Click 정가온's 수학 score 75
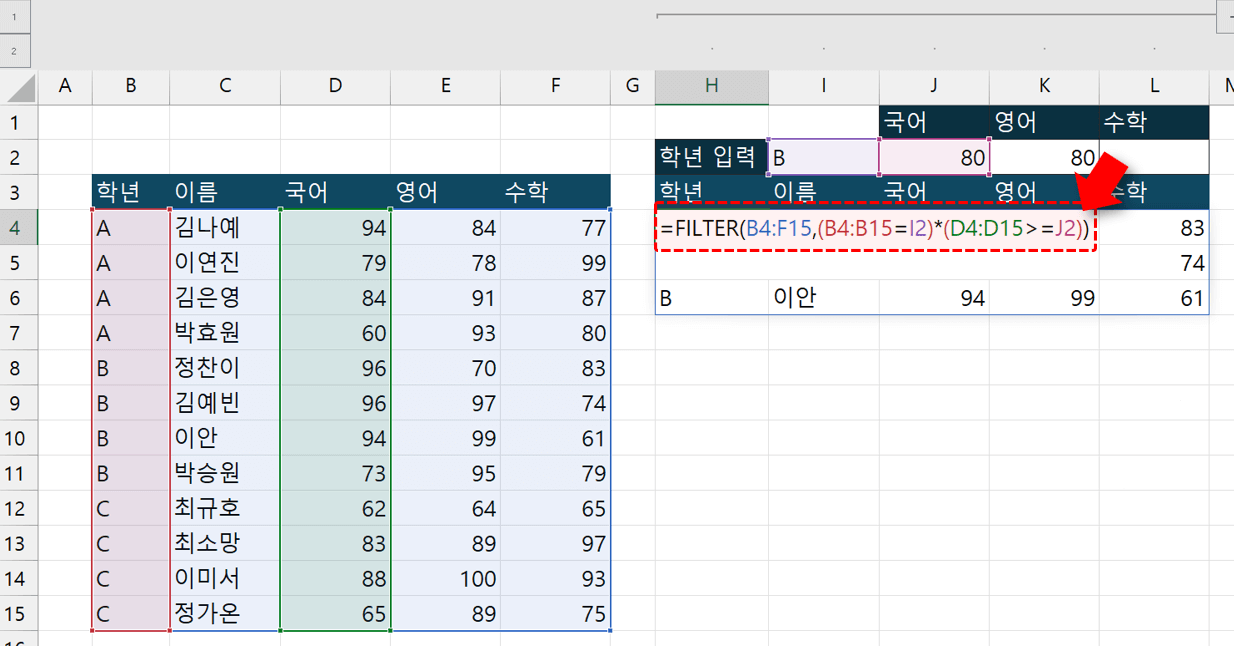The height and width of the screenshot is (655, 1234). [x=555, y=613]
